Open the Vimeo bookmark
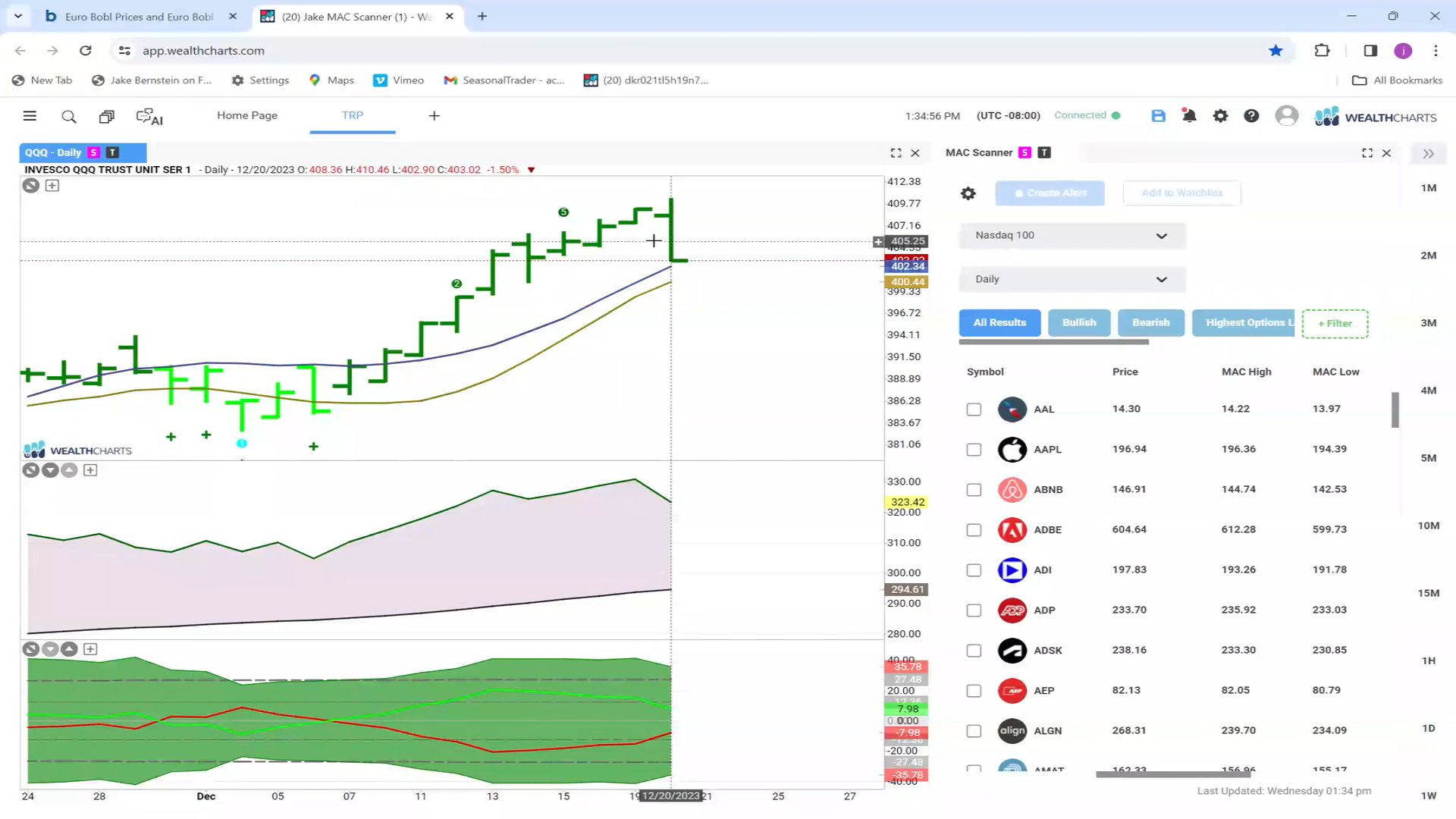The width and height of the screenshot is (1456, 819). tap(399, 80)
